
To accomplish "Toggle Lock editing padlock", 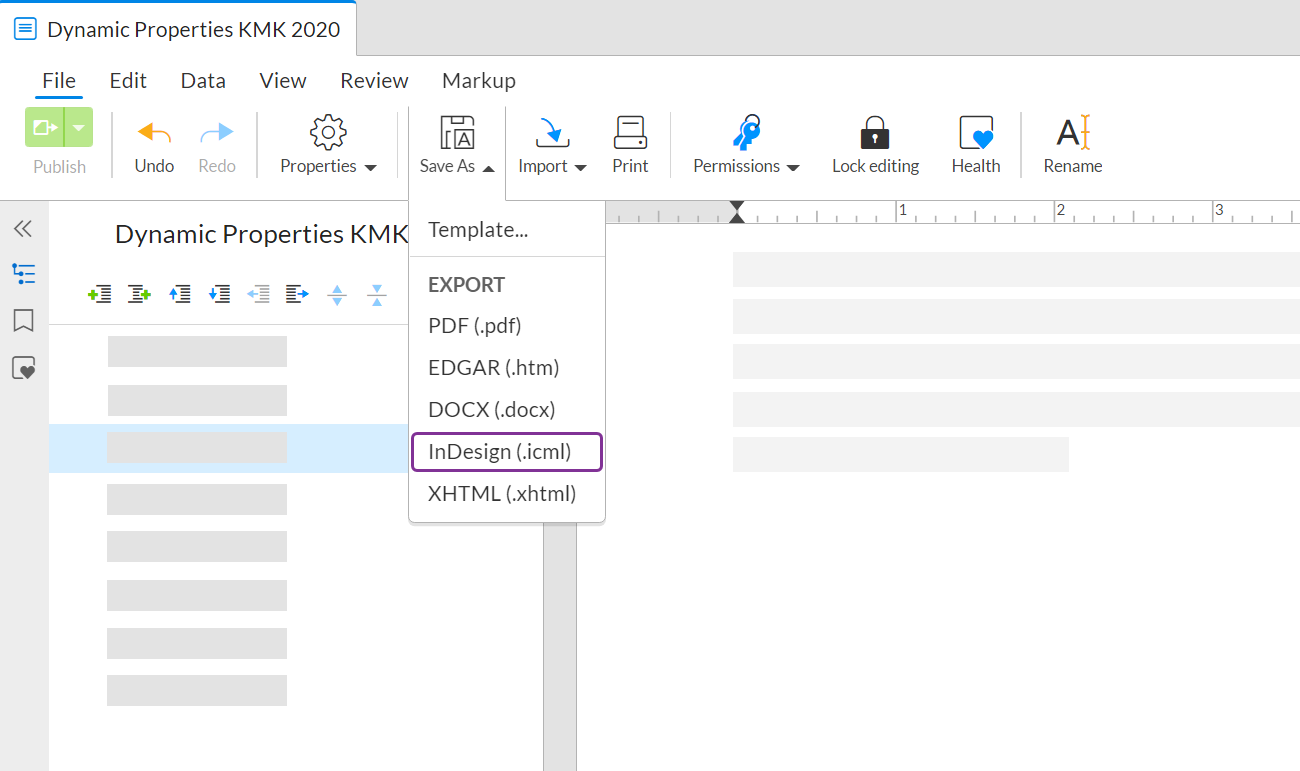I will [x=875, y=133].
